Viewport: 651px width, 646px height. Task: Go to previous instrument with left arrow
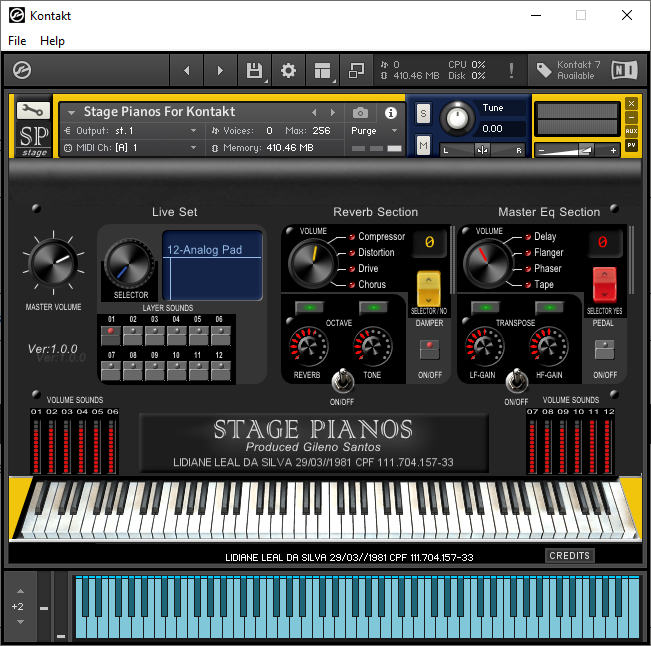(x=186, y=71)
